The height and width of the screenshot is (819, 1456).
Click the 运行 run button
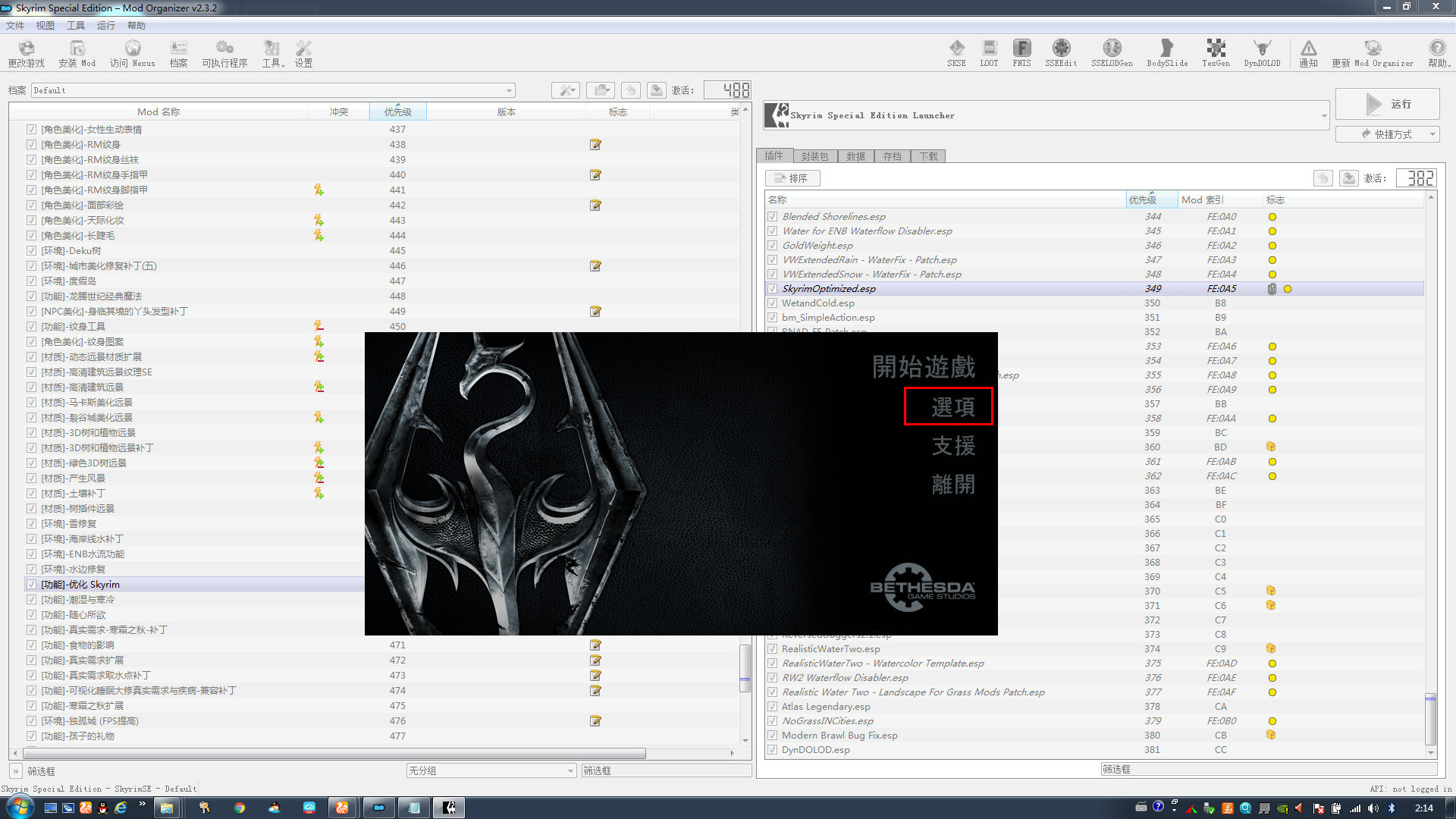1387,104
